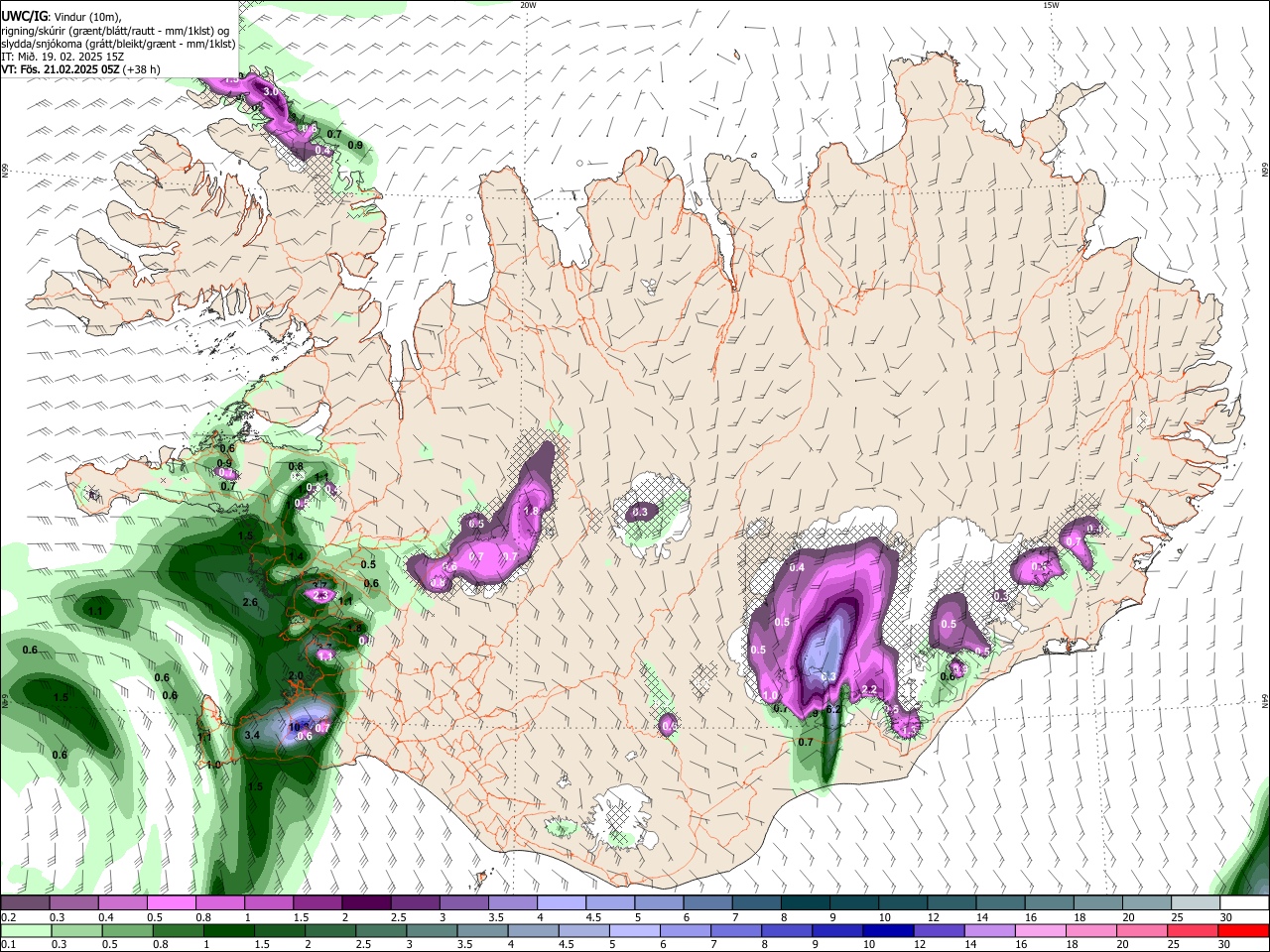Select the light pink 16 swatch in the rain legend
This screenshot has width=1270, height=952.
[1040, 930]
